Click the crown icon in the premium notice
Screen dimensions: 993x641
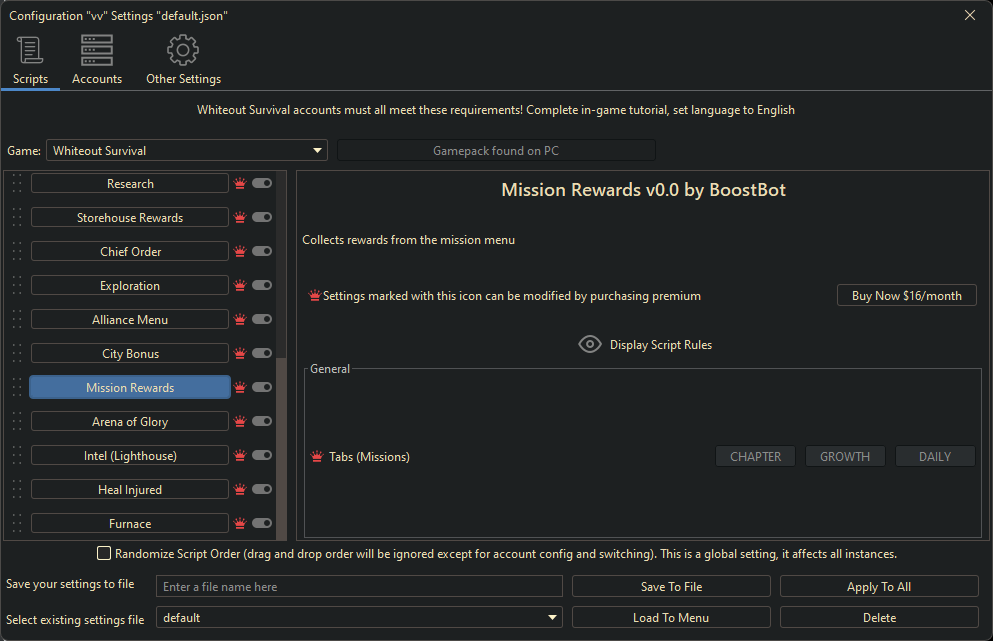point(315,296)
